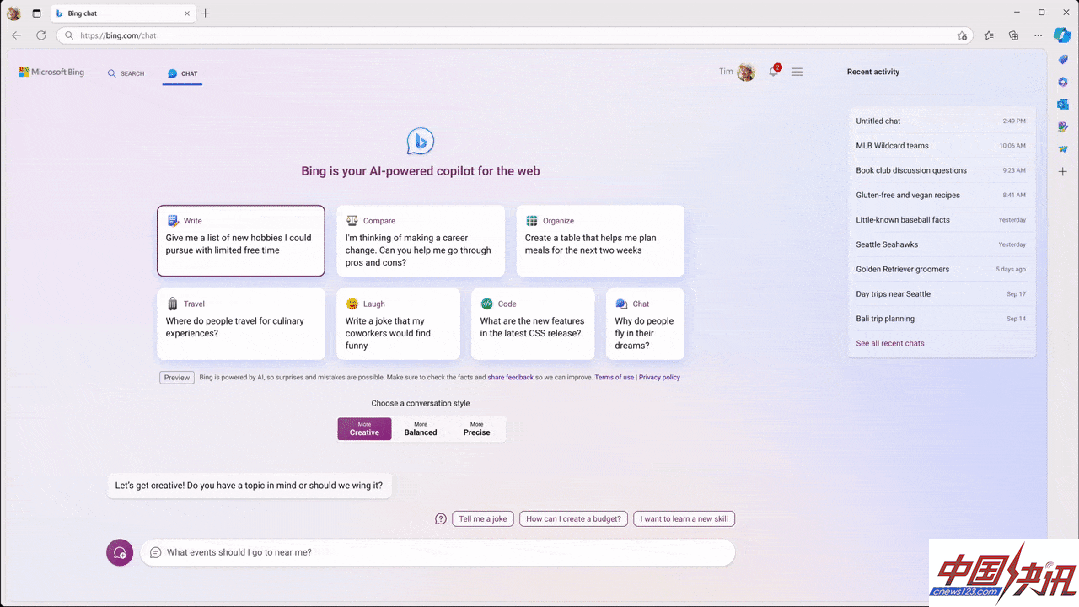Screen dimensions: 1079x607
Task: Open a new browser tab
Action: pos(205,13)
